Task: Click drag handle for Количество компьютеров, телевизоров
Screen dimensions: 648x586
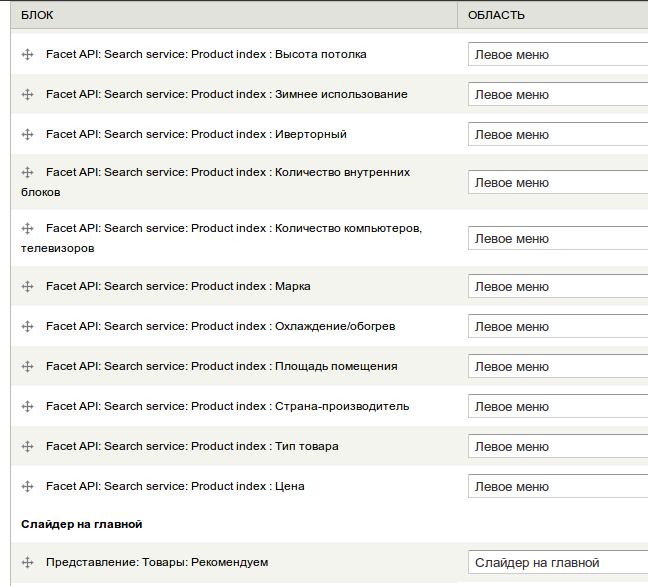Action: tap(28, 229)
